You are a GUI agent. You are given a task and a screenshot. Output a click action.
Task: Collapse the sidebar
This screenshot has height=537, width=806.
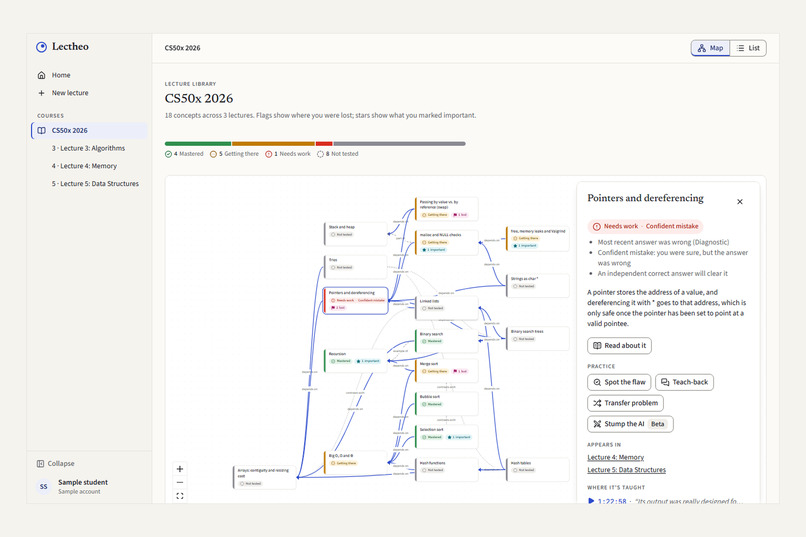(x=56, y=464)
